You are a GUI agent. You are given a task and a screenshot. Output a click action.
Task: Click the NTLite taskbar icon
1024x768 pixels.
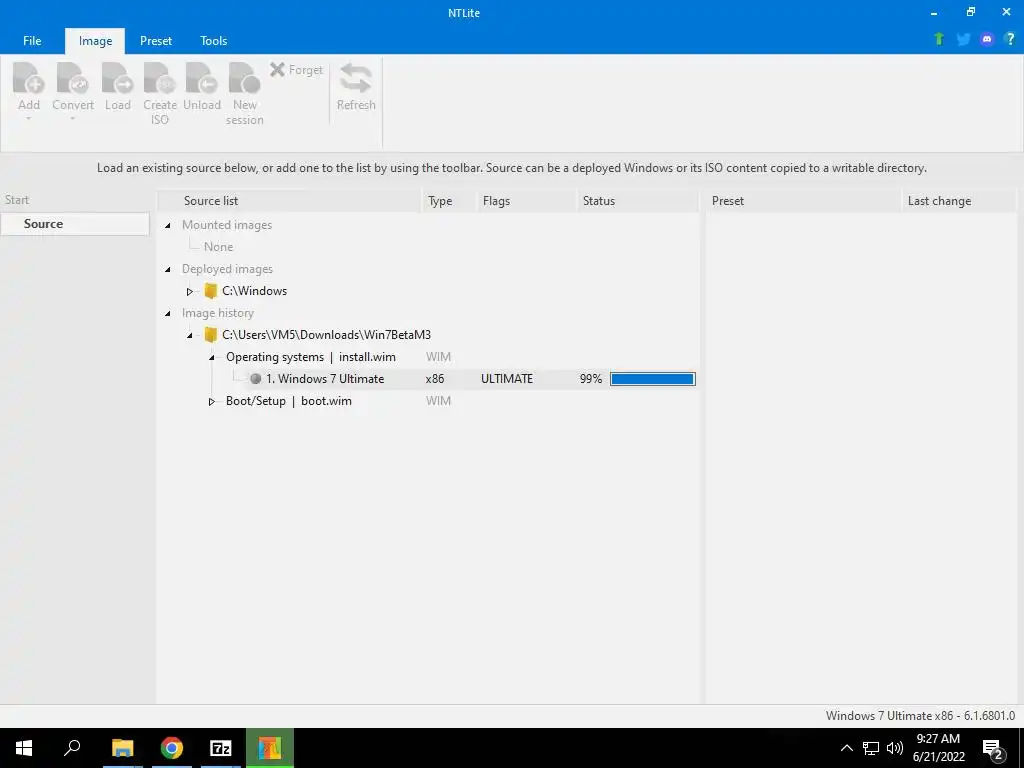pos(270,748)
